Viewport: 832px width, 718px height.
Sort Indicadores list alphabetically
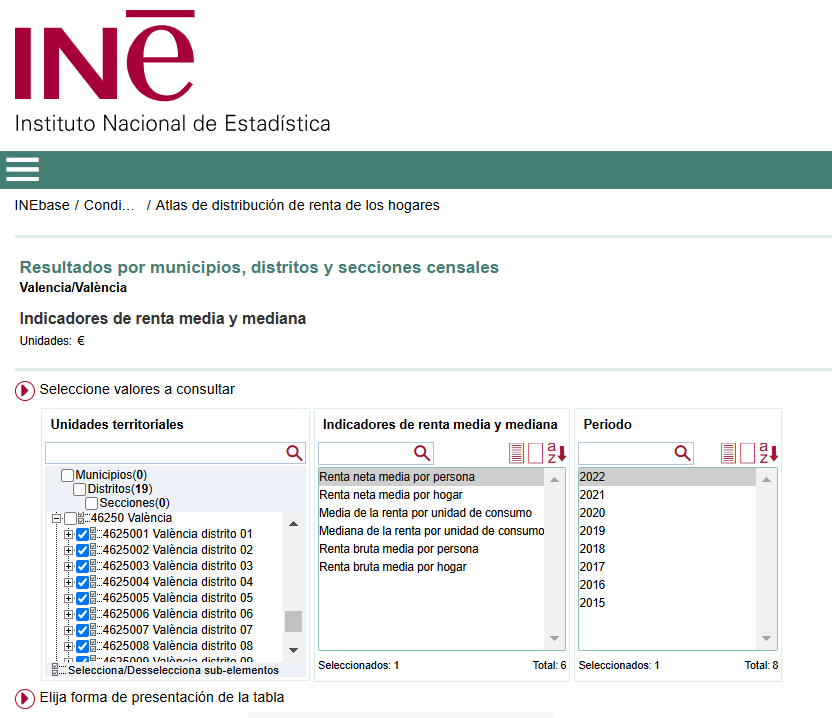[557, 453]
